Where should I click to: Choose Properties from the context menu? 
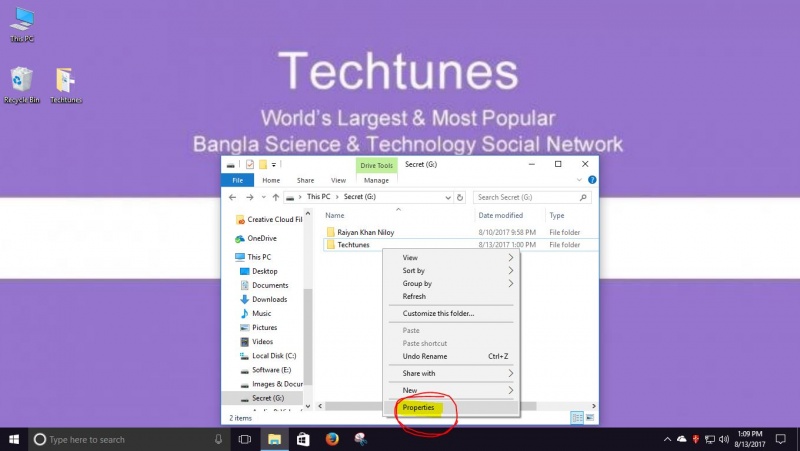click(452, 408)
